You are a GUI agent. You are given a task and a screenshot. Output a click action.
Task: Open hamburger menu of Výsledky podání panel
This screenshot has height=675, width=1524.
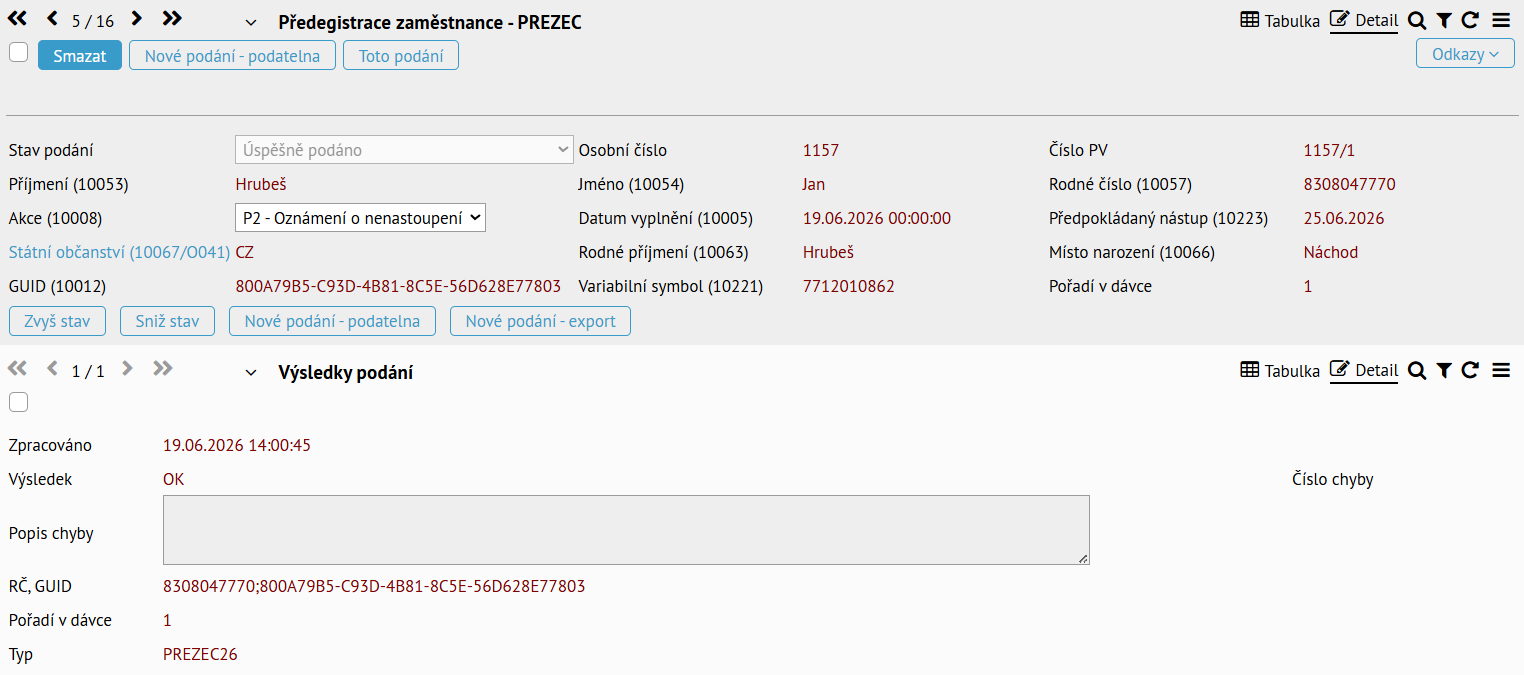pos(1500,371)
